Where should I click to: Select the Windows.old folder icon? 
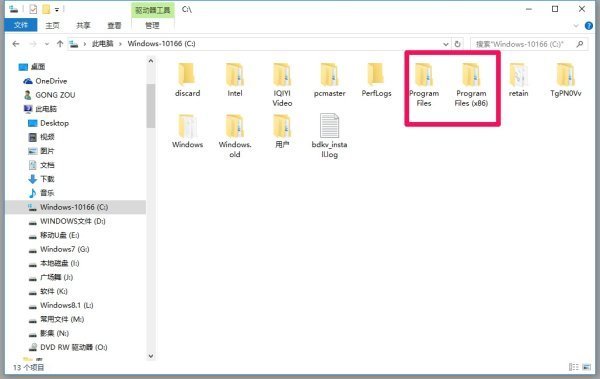click(x=235, y=126)
